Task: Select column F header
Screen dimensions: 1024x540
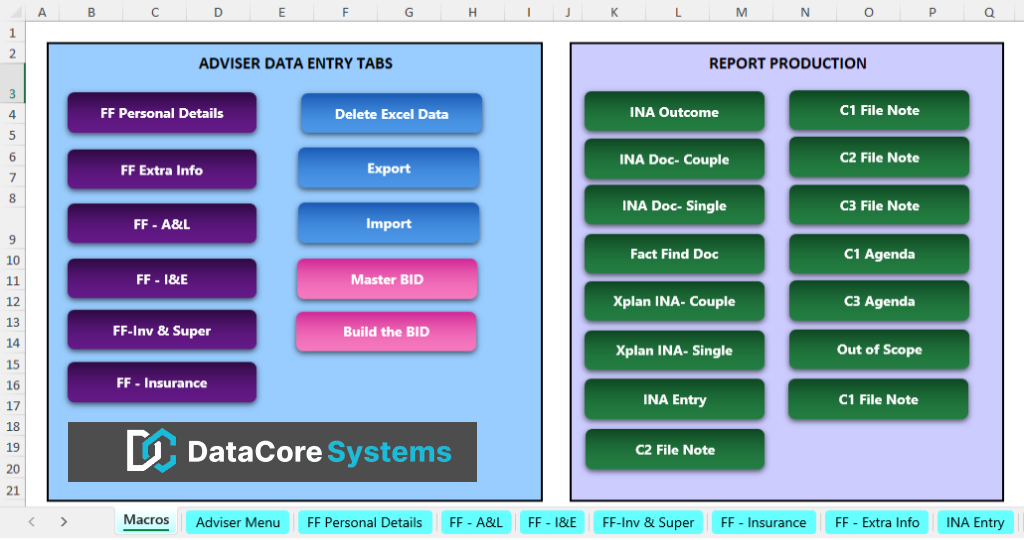Action: click(345, 12)
